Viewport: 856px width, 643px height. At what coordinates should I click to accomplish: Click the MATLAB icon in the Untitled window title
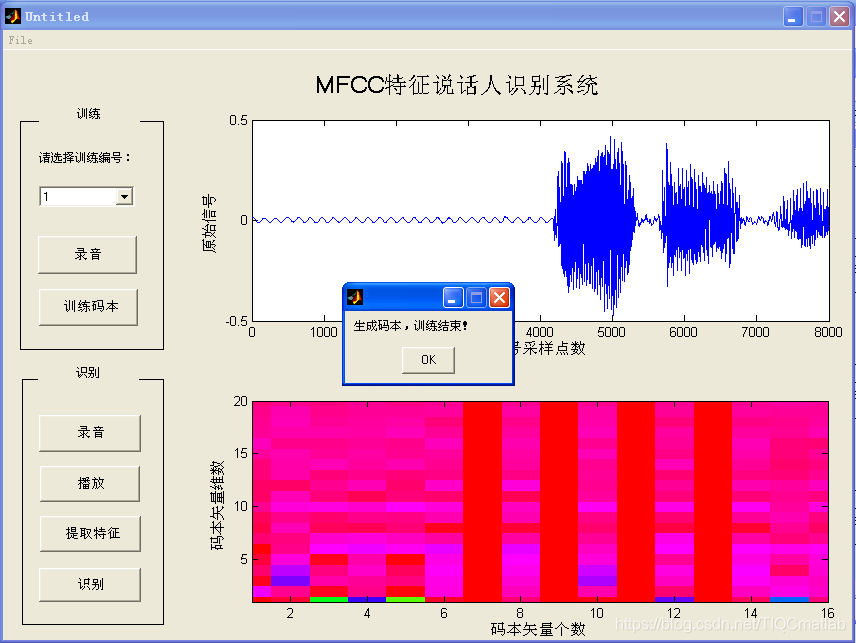pos(13,16)
